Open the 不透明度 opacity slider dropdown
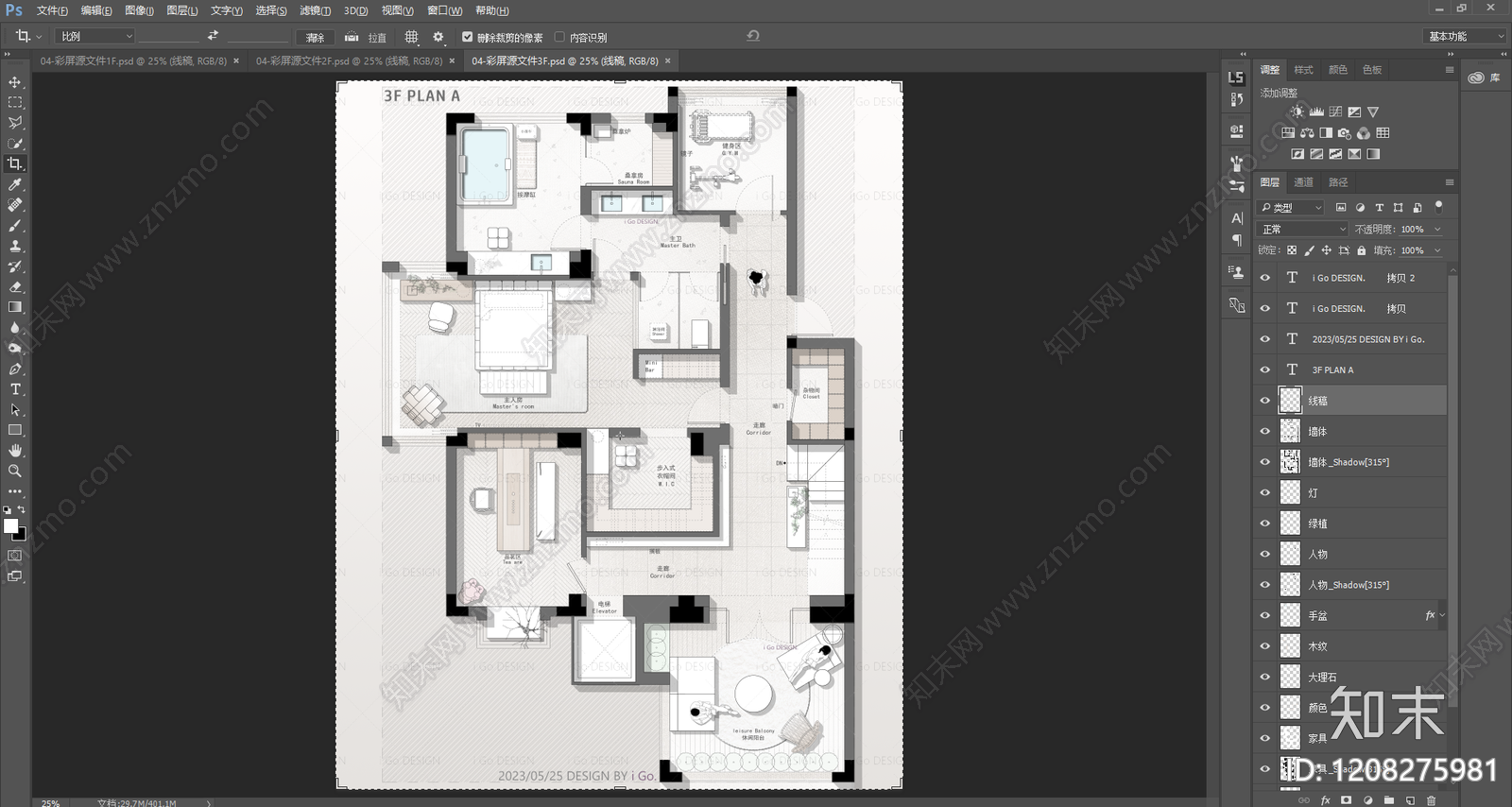This screenshot has width=1512, height=807. pyautogui.click(x=1437, y=230)
